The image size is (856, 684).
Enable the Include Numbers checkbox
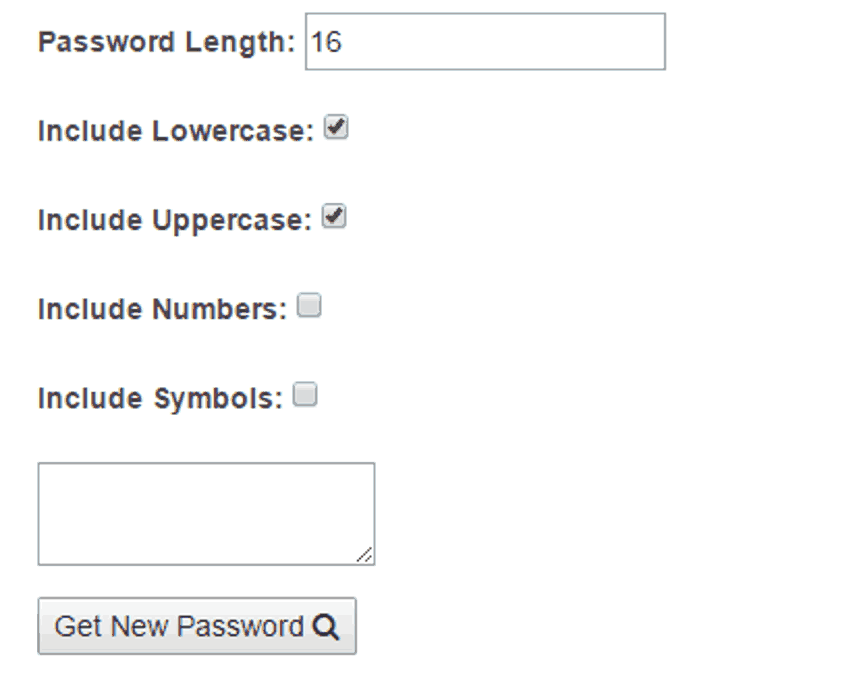[x=309, y=306]
